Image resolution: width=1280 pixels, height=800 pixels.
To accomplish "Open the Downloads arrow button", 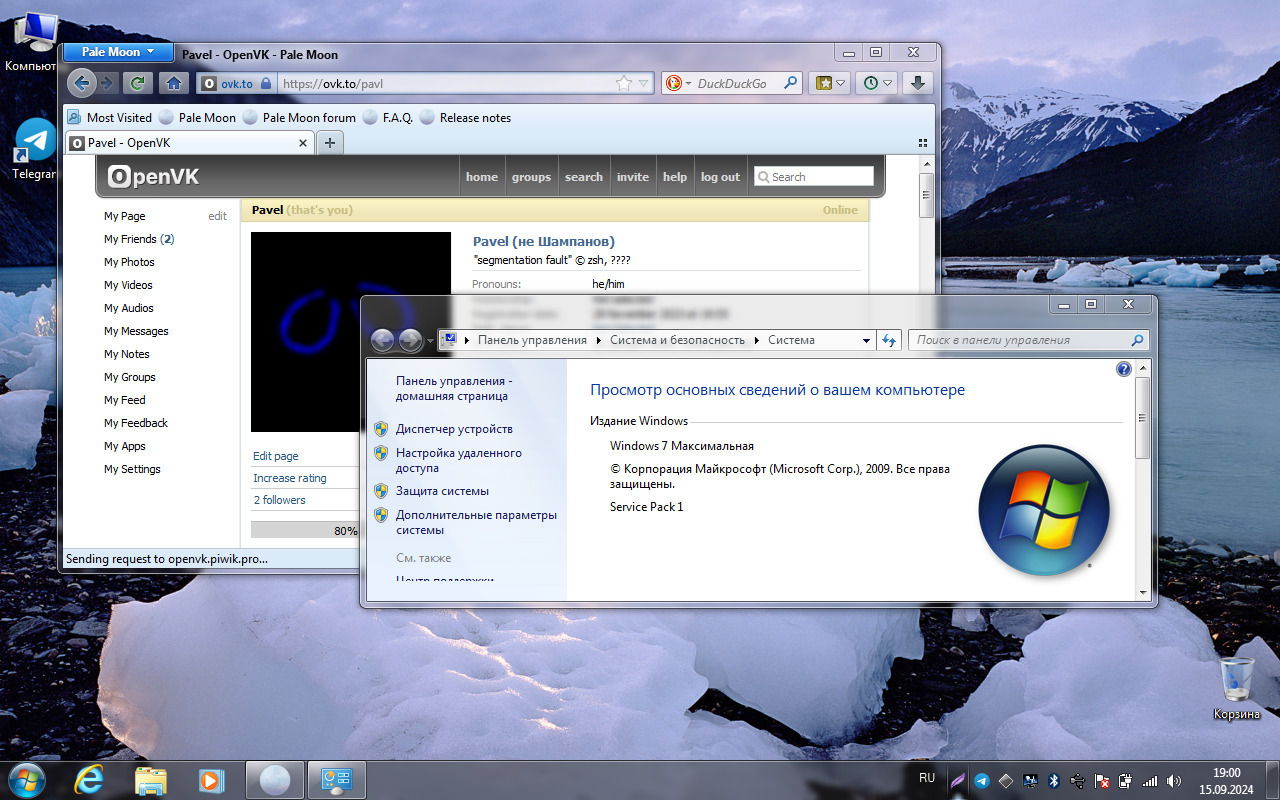I will click(x=918, y=84).
